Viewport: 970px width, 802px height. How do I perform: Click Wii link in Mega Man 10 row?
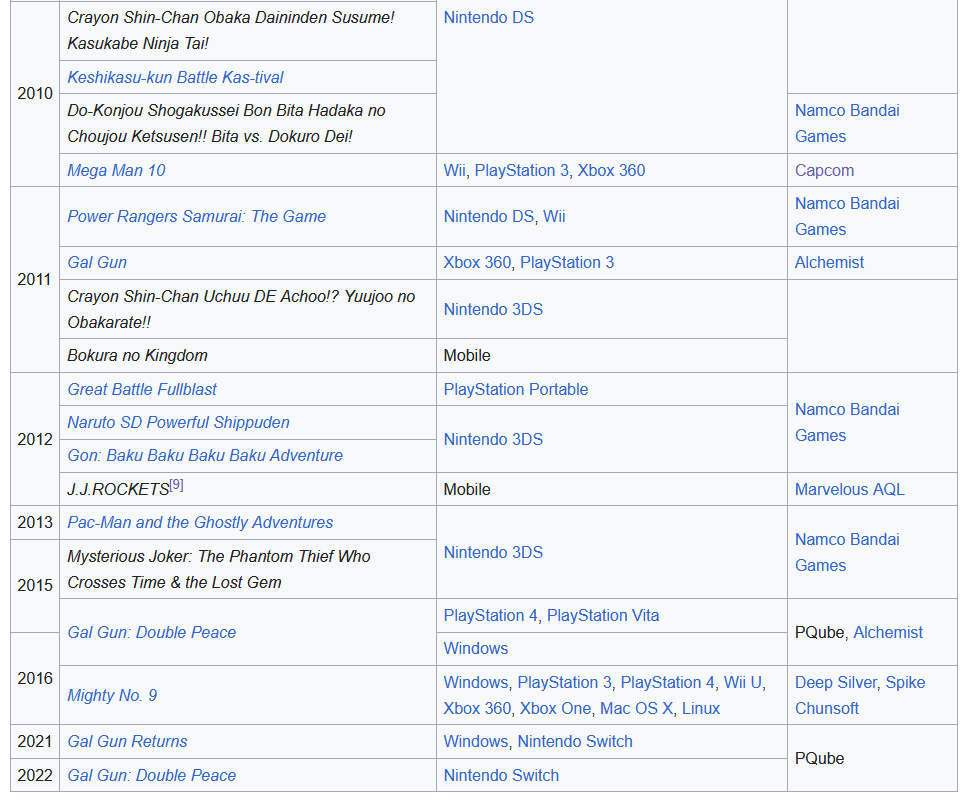coord(455,170)
